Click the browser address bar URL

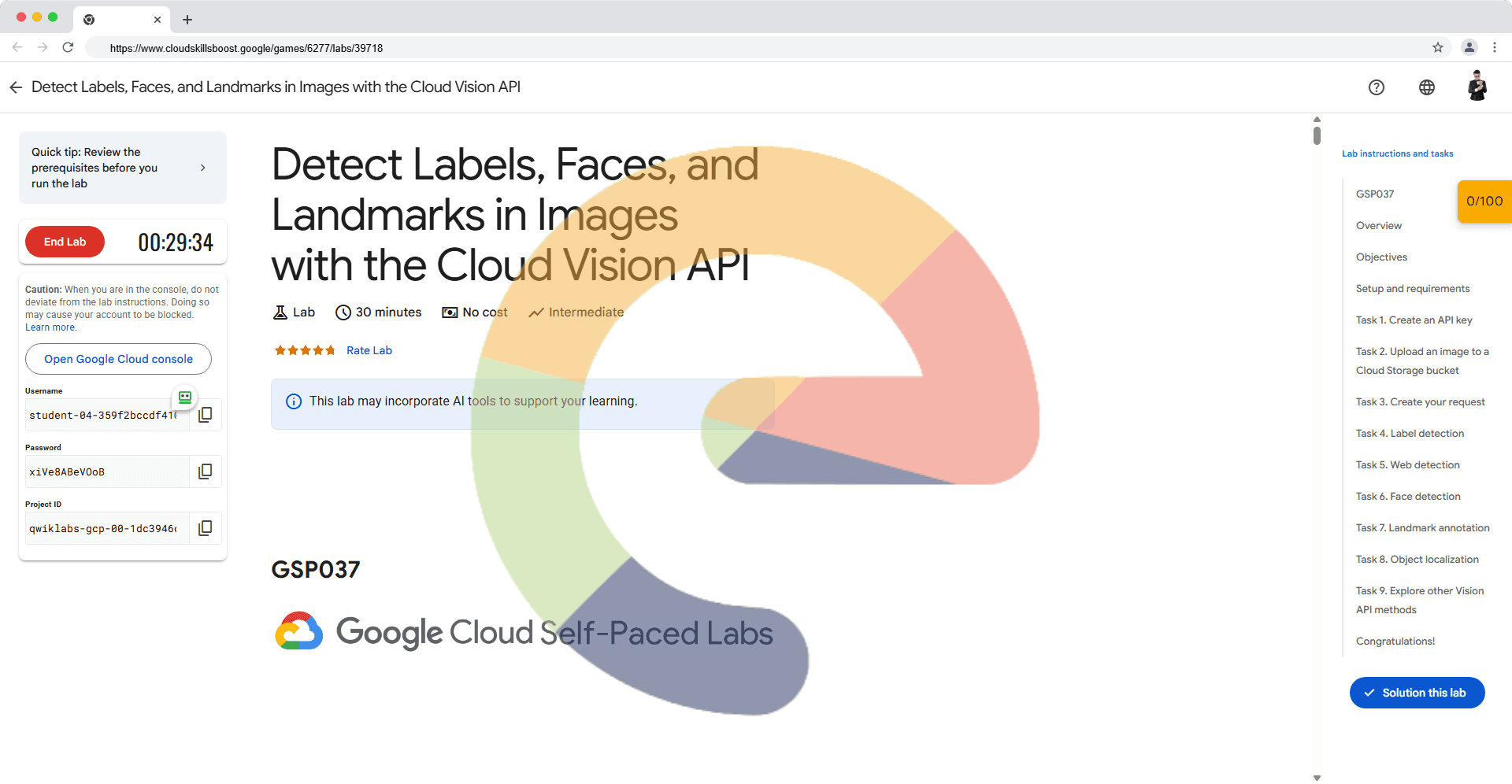(x=246, y=48)
